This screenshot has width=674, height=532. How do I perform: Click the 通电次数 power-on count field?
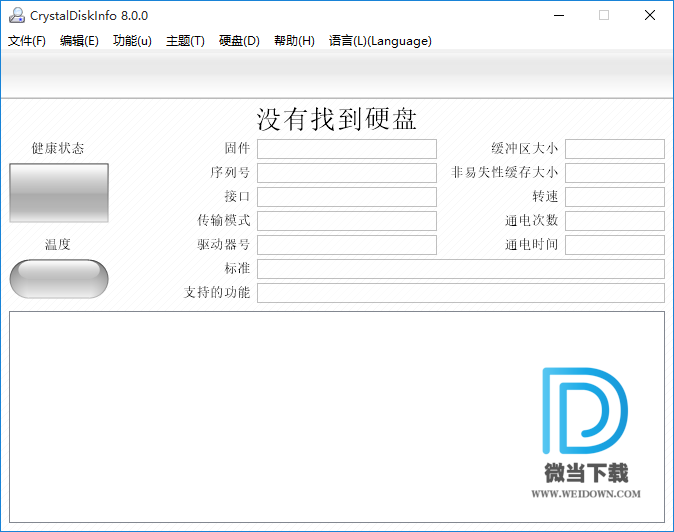click(x=615, y=221)
